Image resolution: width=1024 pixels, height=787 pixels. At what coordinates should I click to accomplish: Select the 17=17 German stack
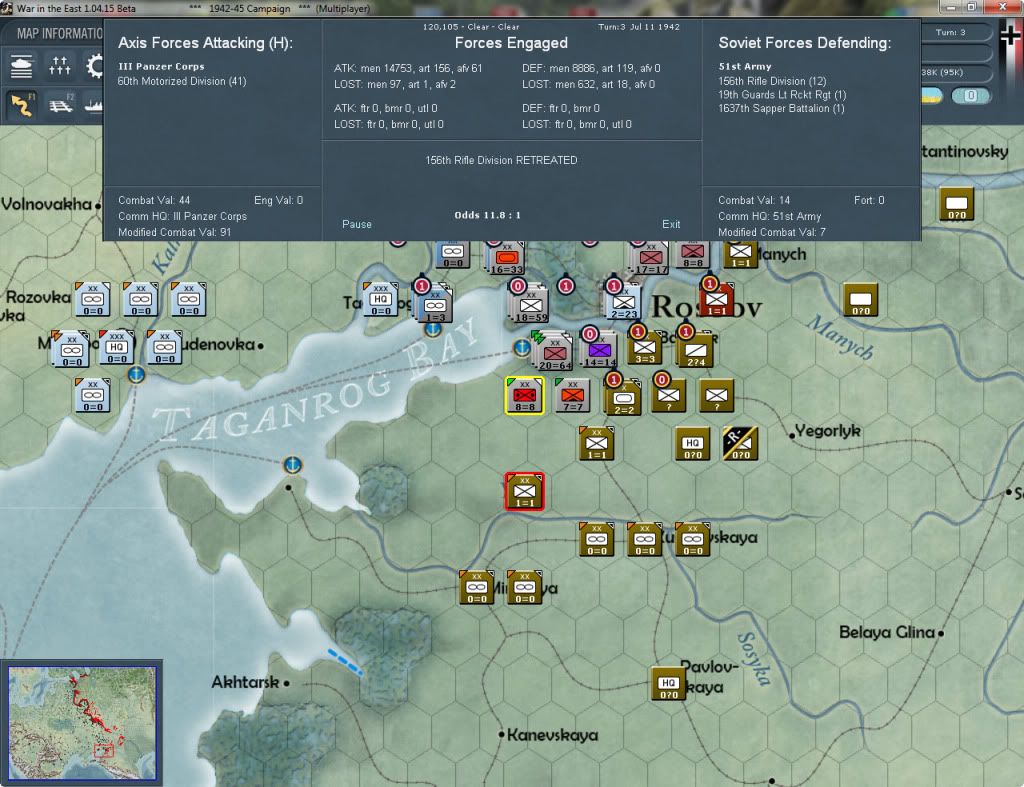(x=650, y=257)
